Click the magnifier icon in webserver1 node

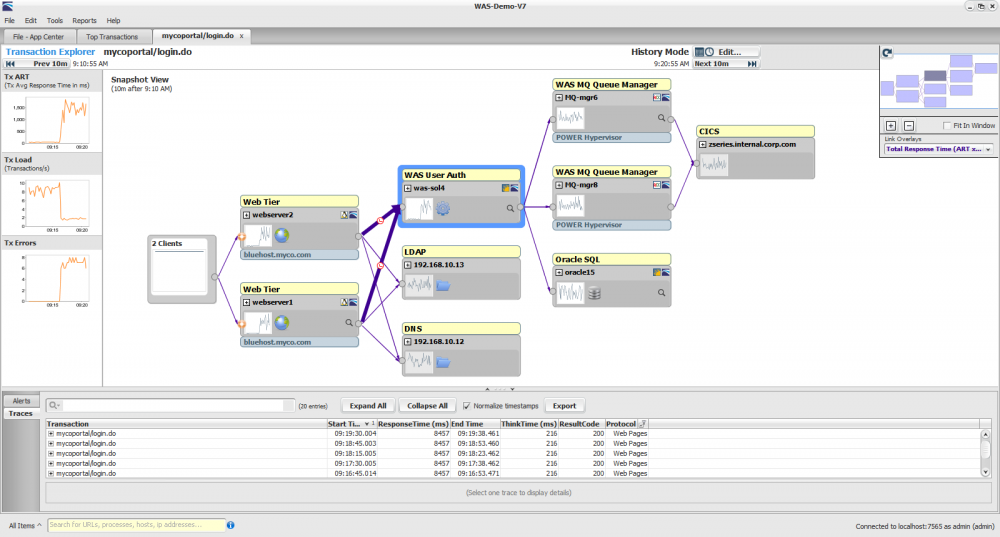point(349,323)
